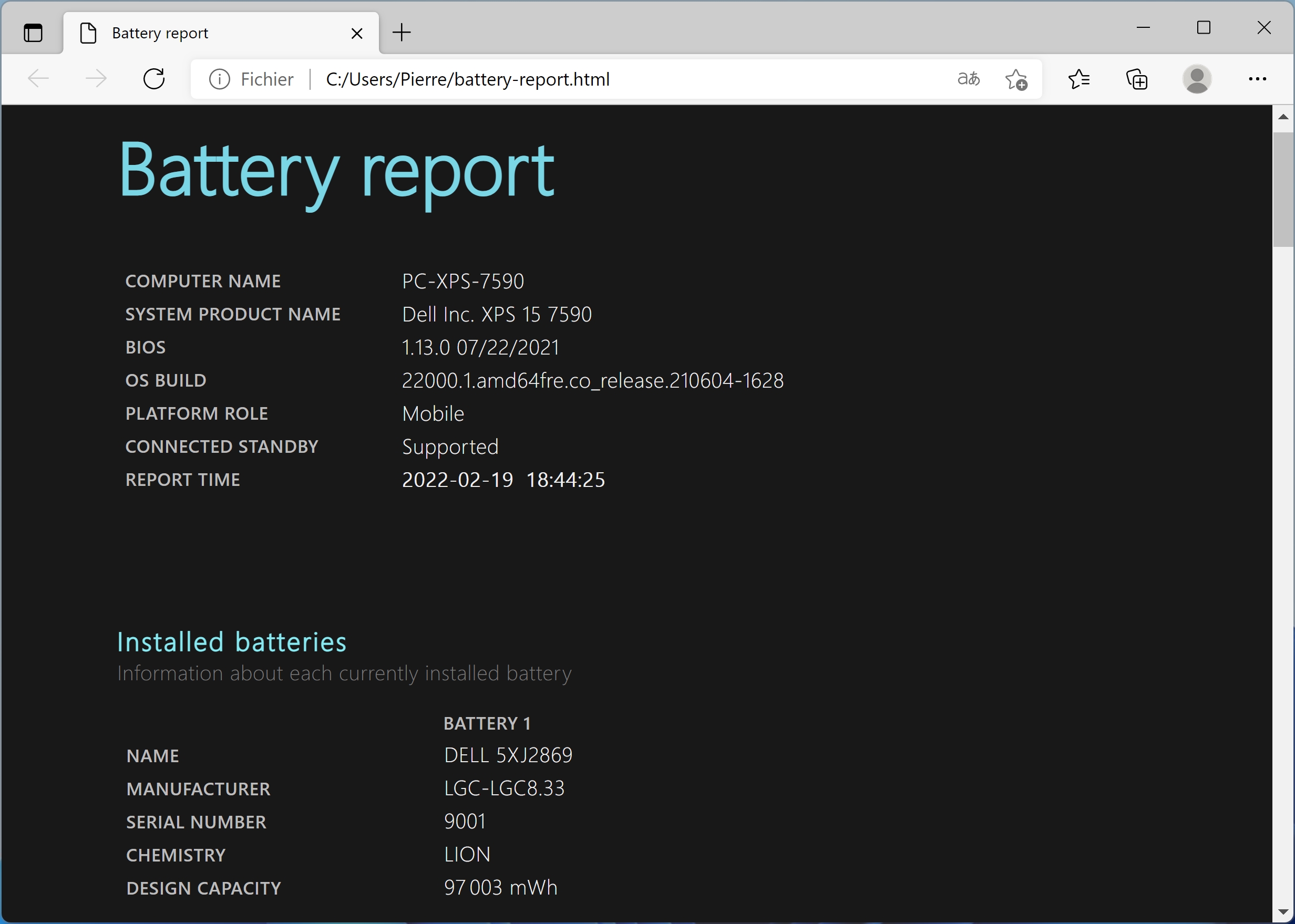Close the browser window
The height and width of the screenshot is (924, 1295).
[x=1263, y=27]
